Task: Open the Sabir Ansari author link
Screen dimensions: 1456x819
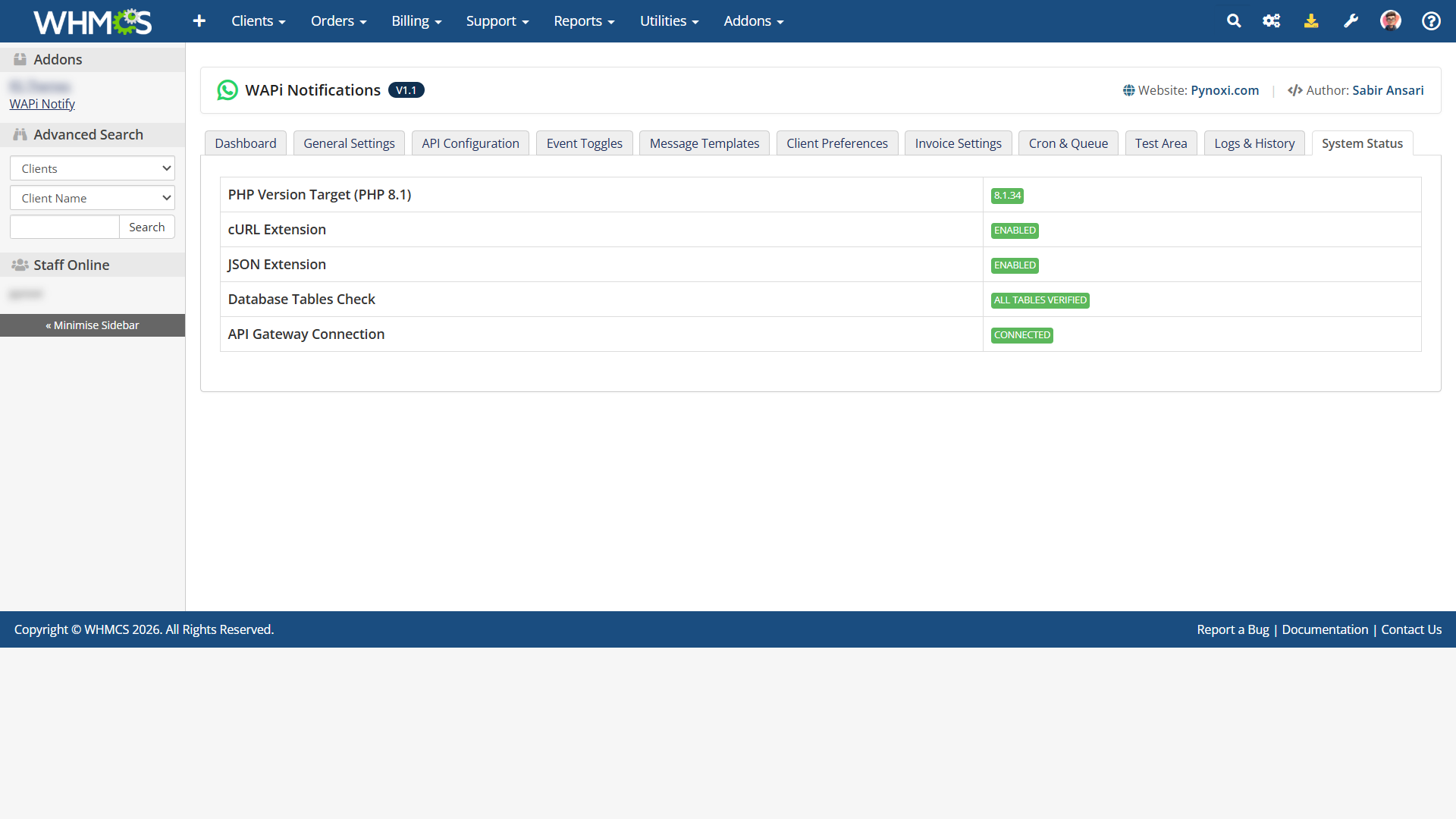Action: (x=1388, y=90)
